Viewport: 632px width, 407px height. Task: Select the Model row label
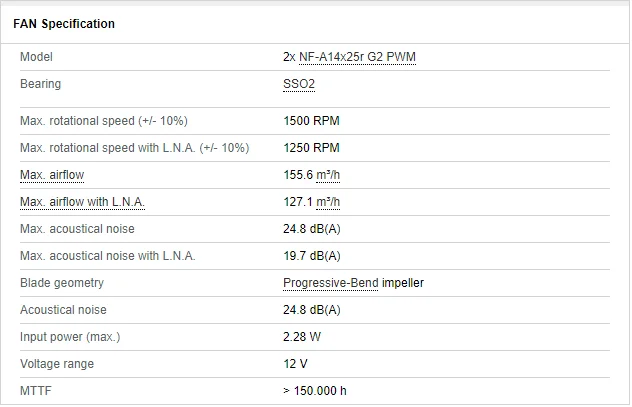[x=36, y=58]
